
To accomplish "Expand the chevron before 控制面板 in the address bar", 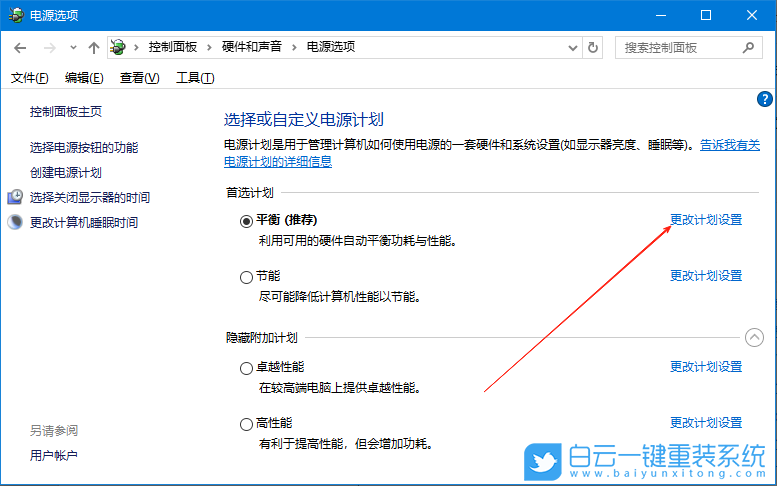I will 136,48.
